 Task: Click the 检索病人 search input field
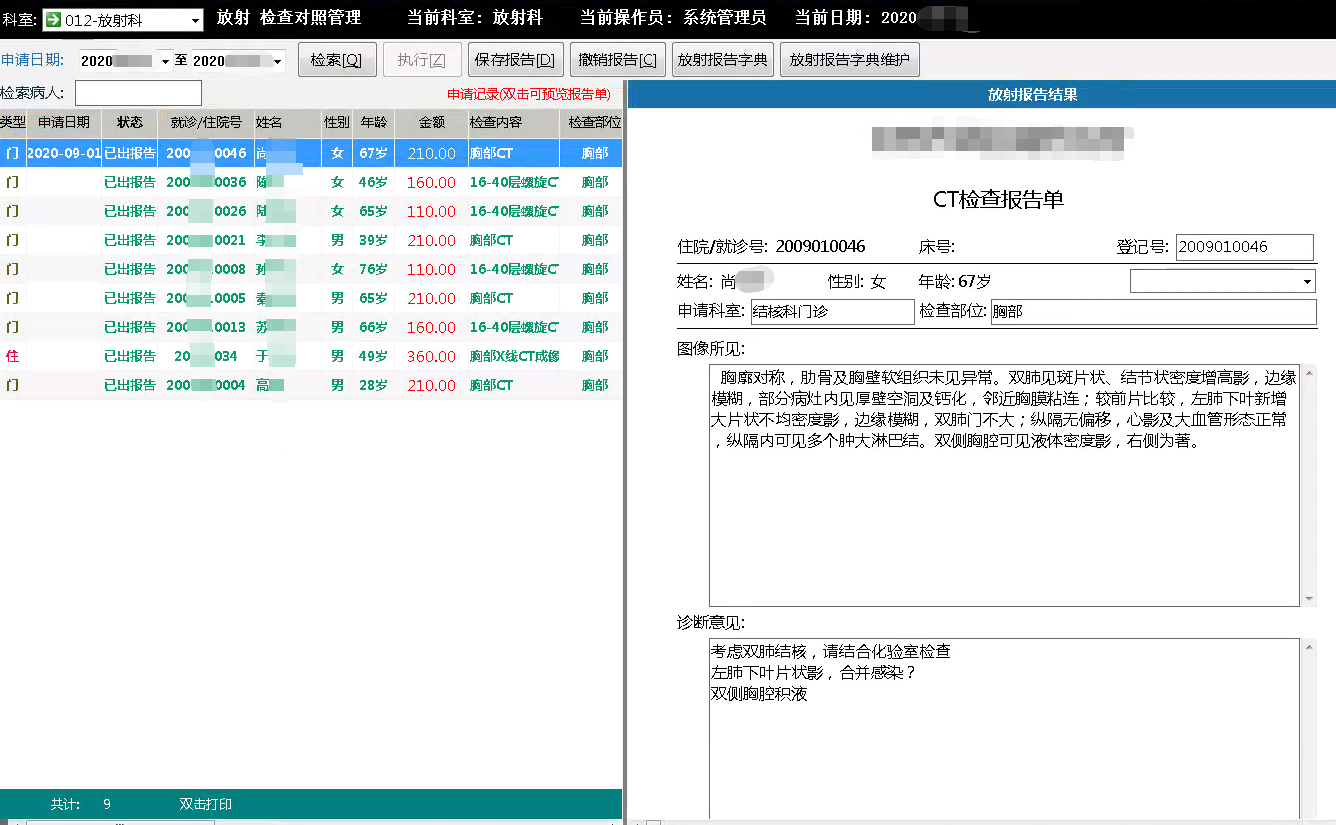(138, 93)
